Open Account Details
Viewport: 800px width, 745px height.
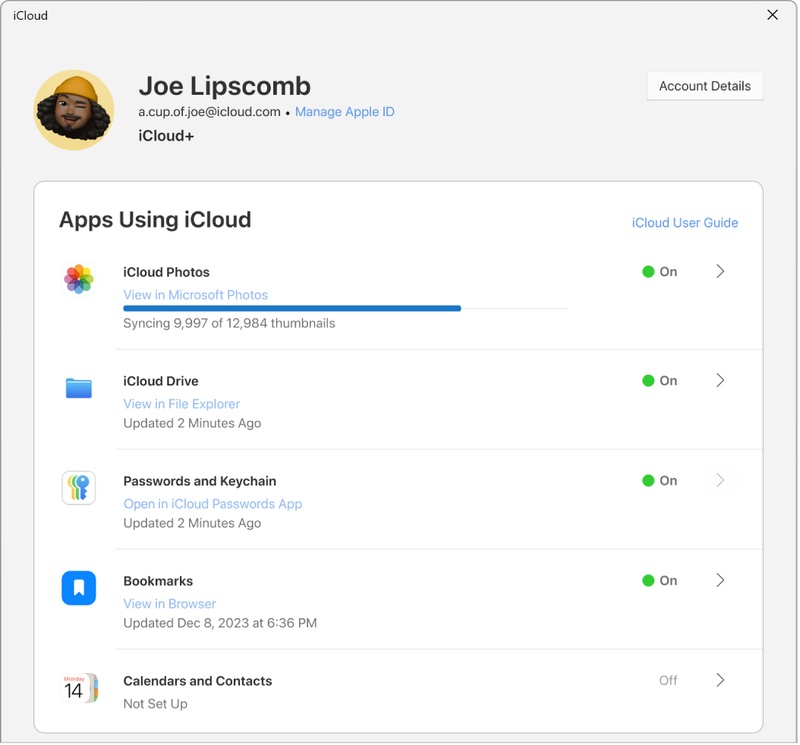click(x=705, y=86)
